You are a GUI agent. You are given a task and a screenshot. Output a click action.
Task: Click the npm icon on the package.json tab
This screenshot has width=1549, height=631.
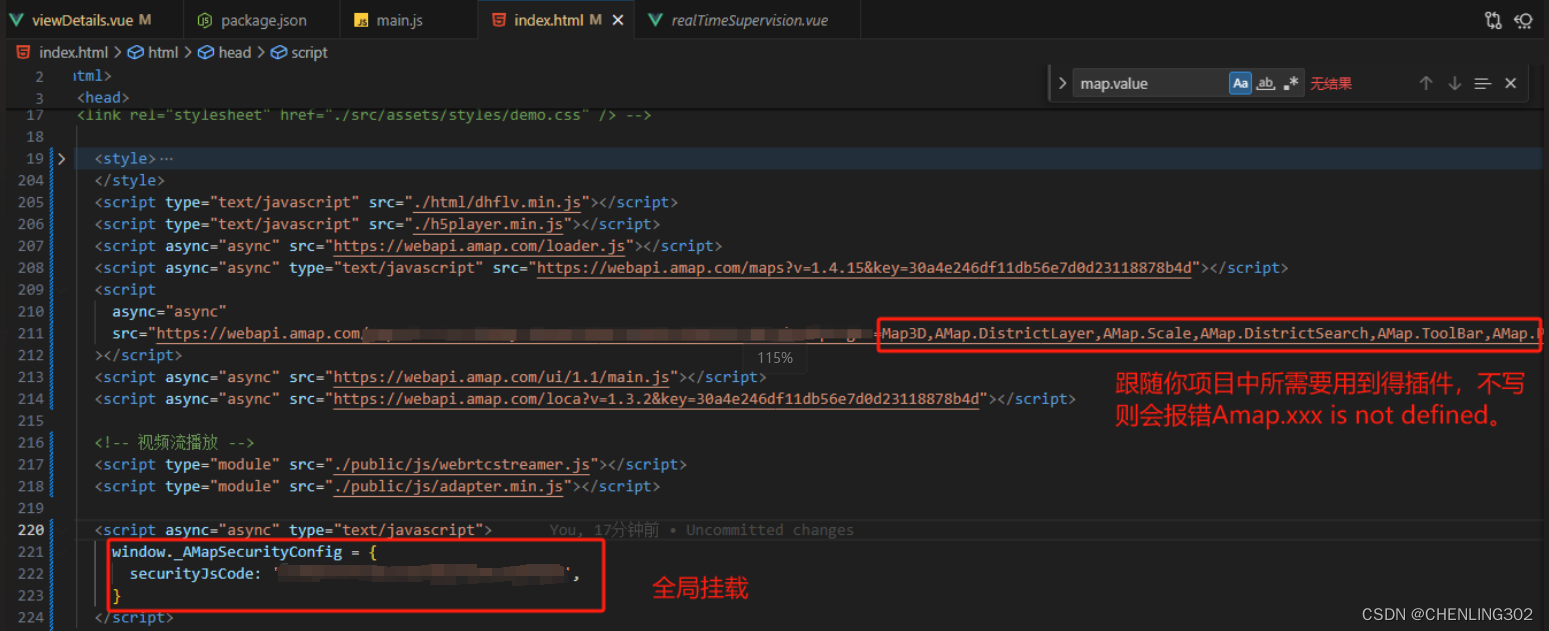coord(204,20)
